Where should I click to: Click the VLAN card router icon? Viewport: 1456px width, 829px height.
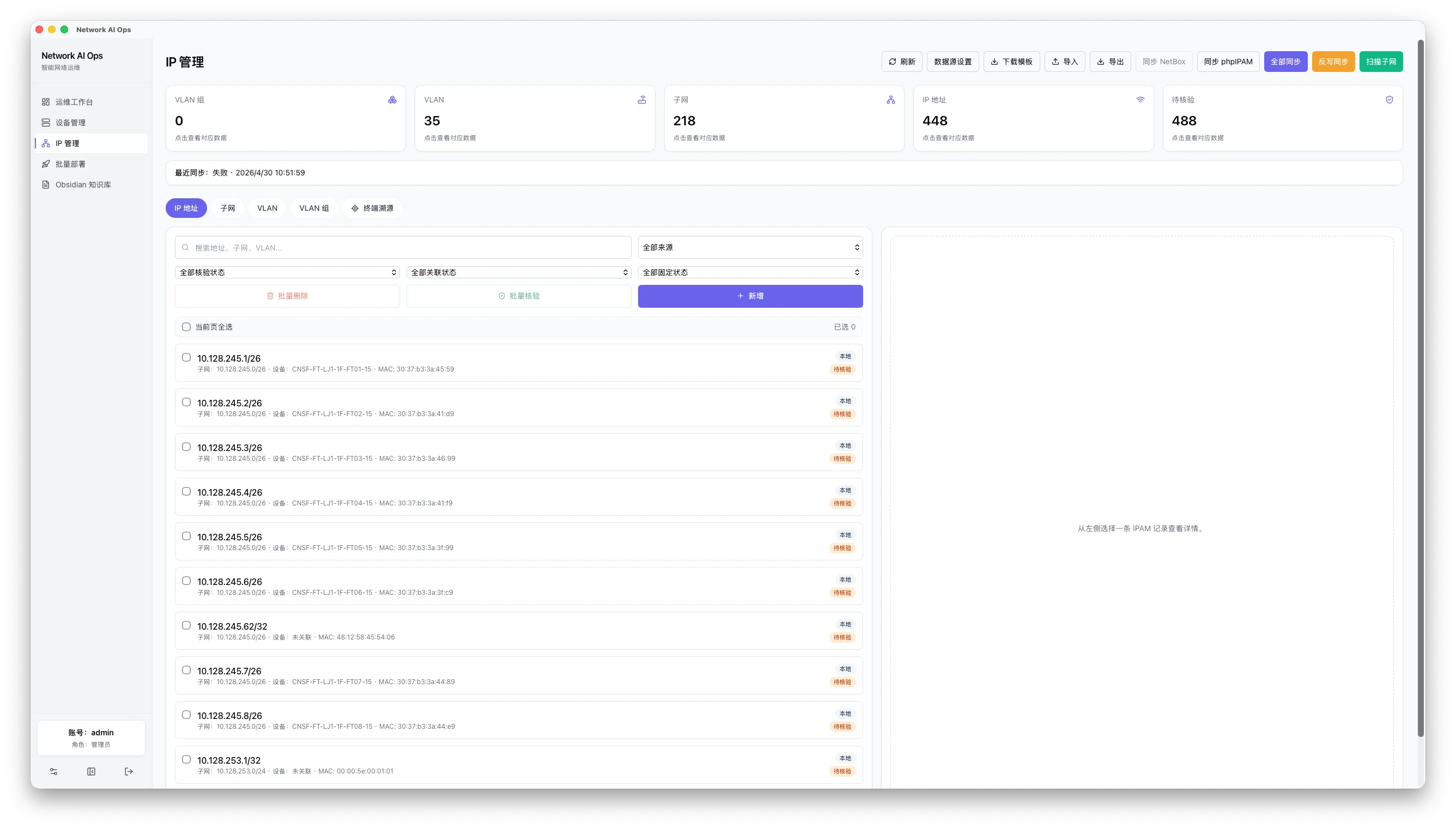(642, 100)
